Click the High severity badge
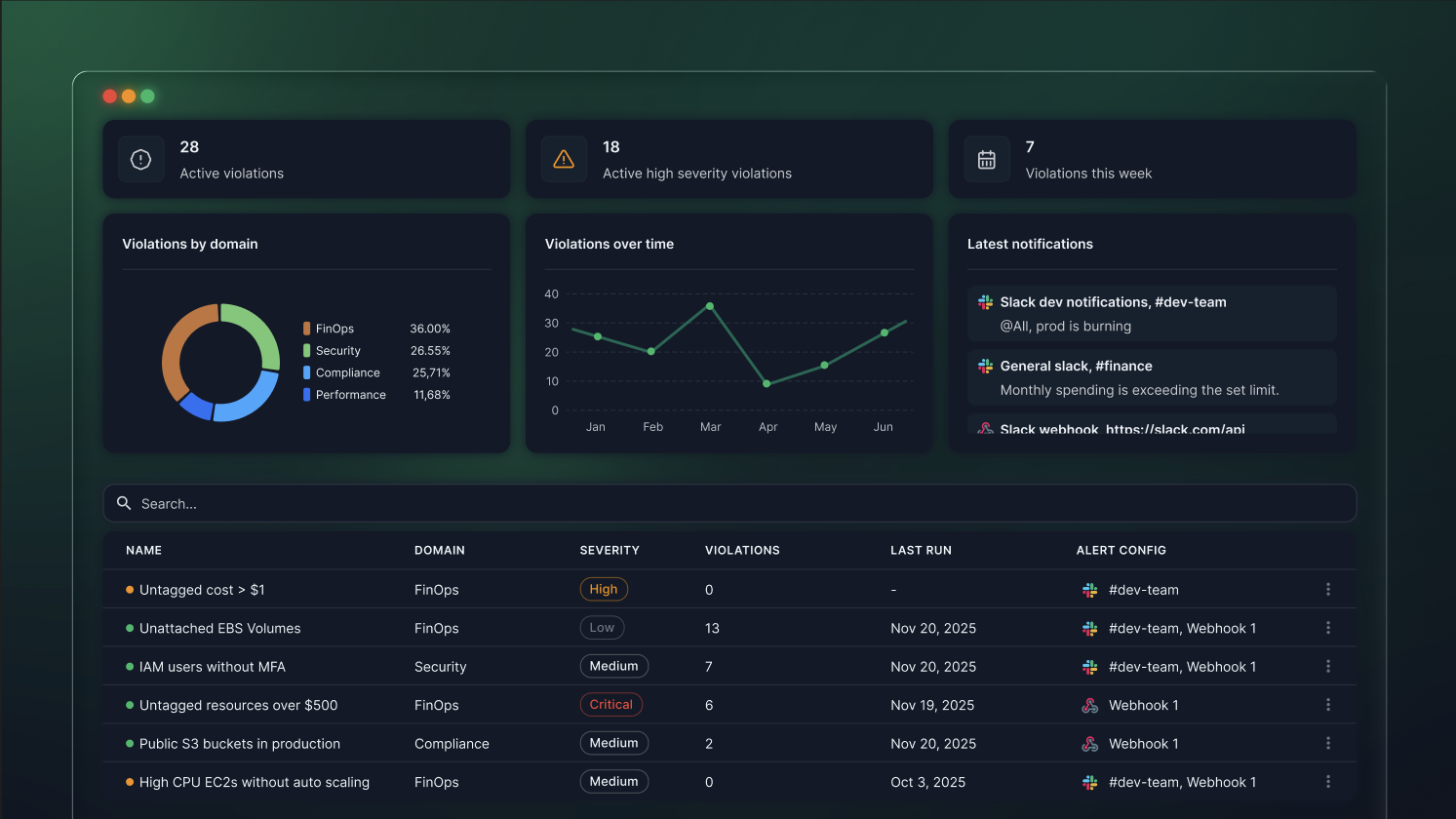This screenshot has width=1456, height=819. click(604, 590)
